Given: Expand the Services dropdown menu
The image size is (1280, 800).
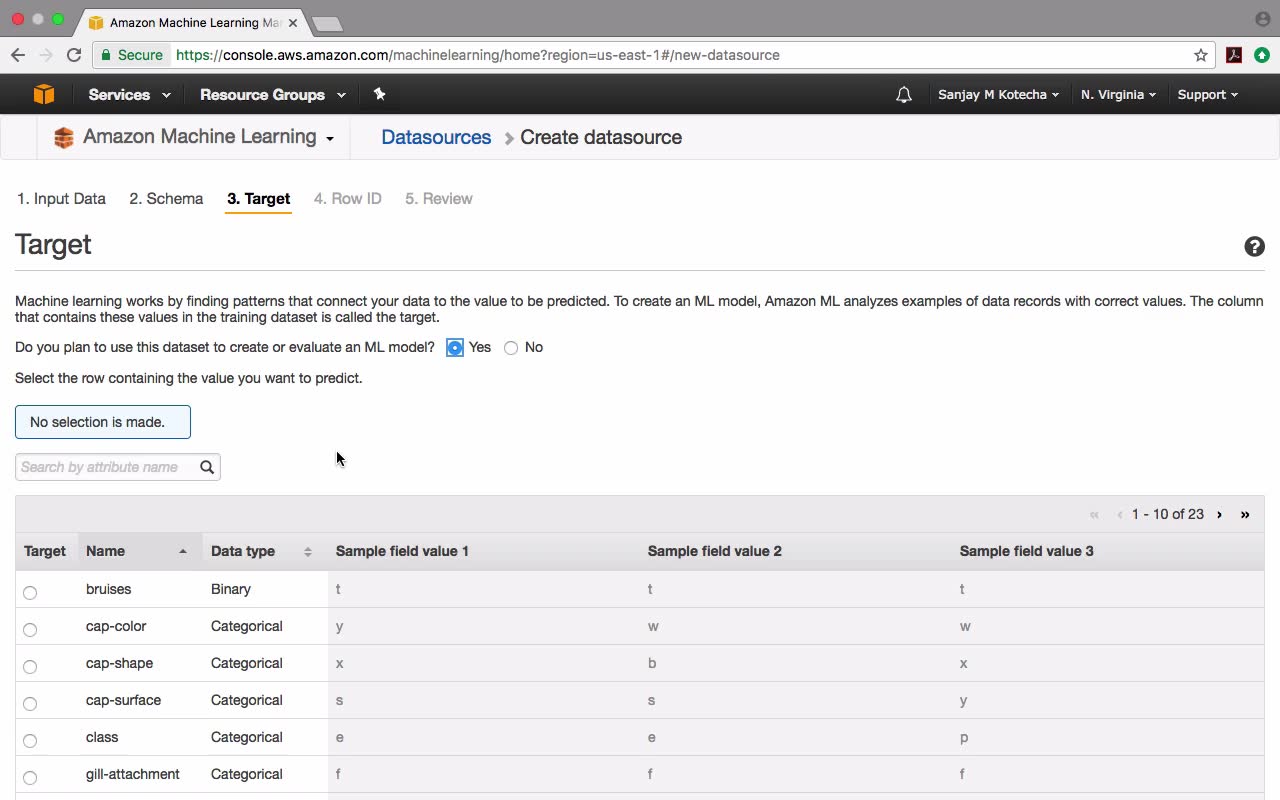Looking at the screenshot, I should tap(129, 95).
